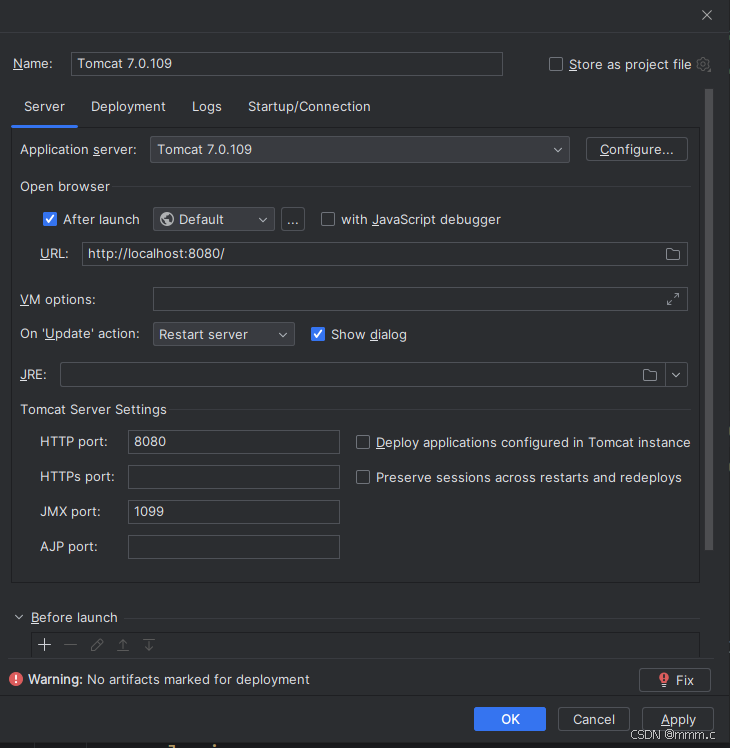Click the gear icon beside Store as project file
730x748 pixels.
pos(704,64)
